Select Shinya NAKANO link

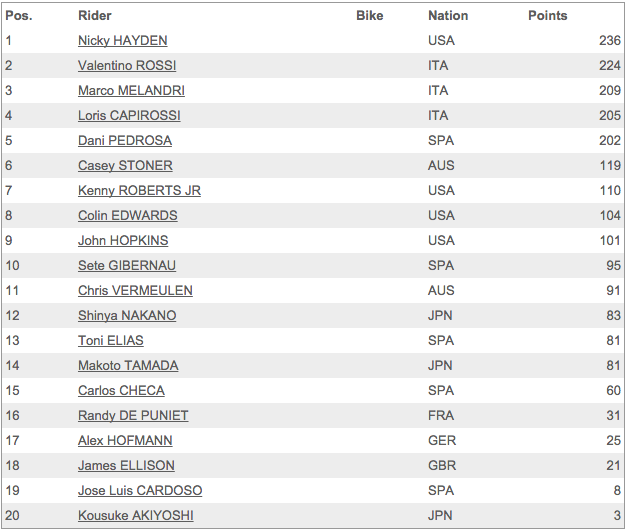[127, 316]
